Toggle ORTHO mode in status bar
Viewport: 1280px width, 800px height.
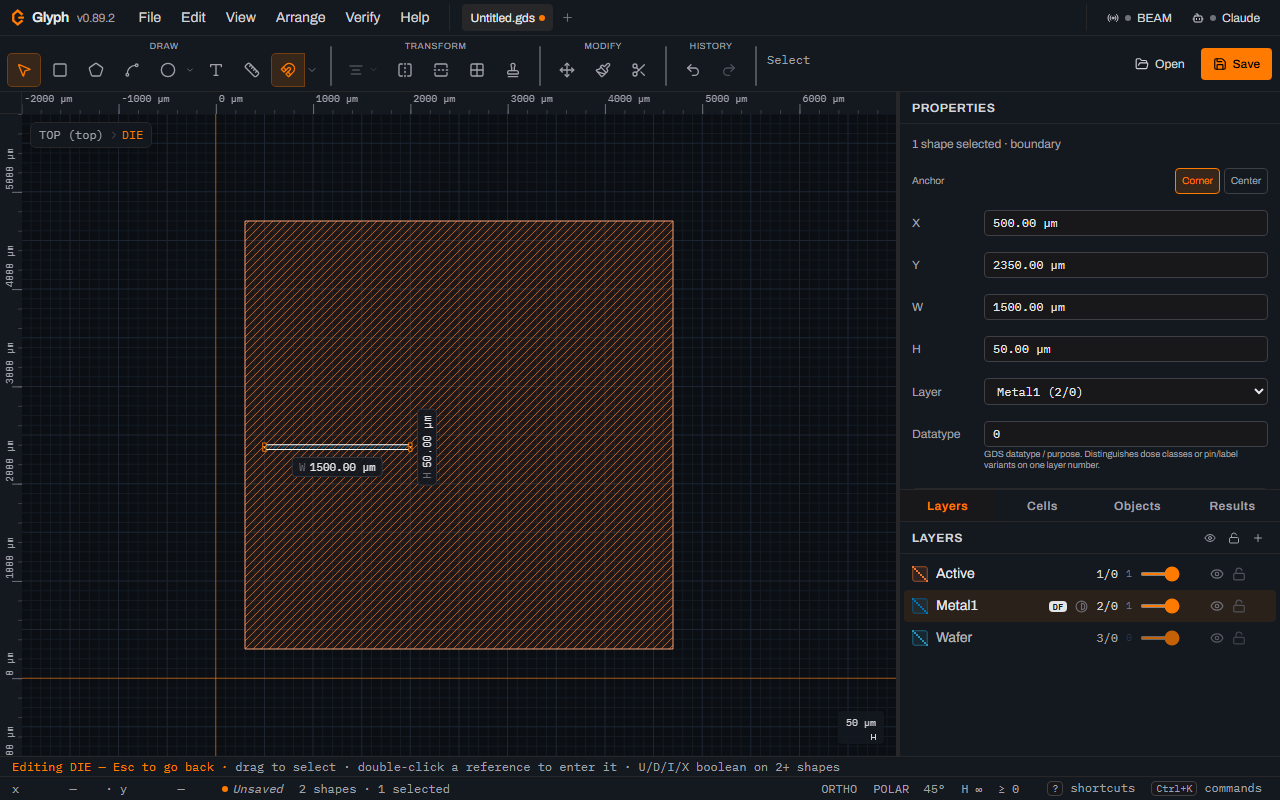tap(839, 789)
